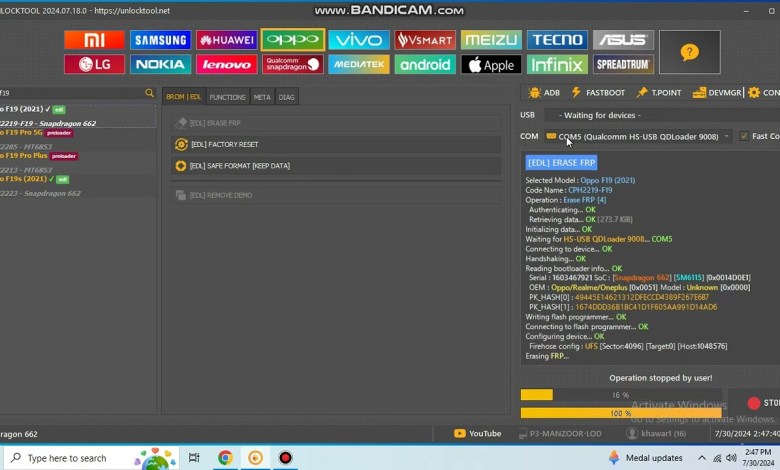Click the Windows taskbar search box
Screen dimensions: 780x470
(91, 458)
